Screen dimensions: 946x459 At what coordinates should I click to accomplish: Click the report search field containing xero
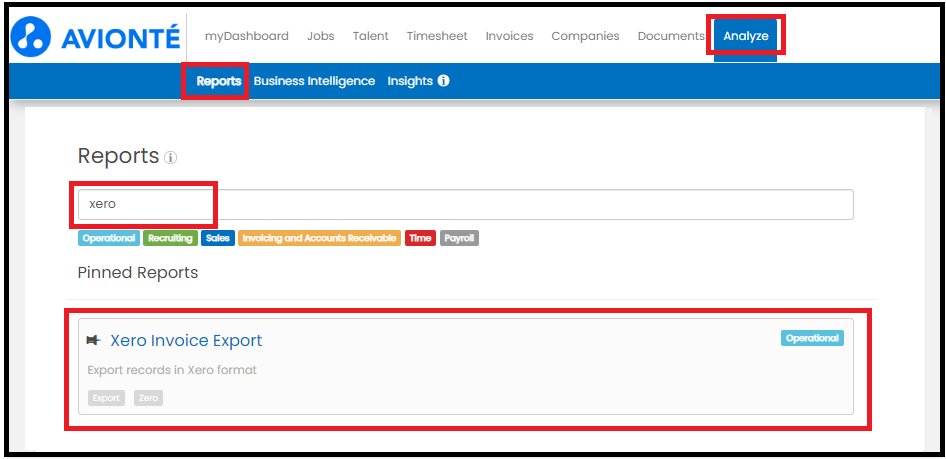(x=465, y=204)
